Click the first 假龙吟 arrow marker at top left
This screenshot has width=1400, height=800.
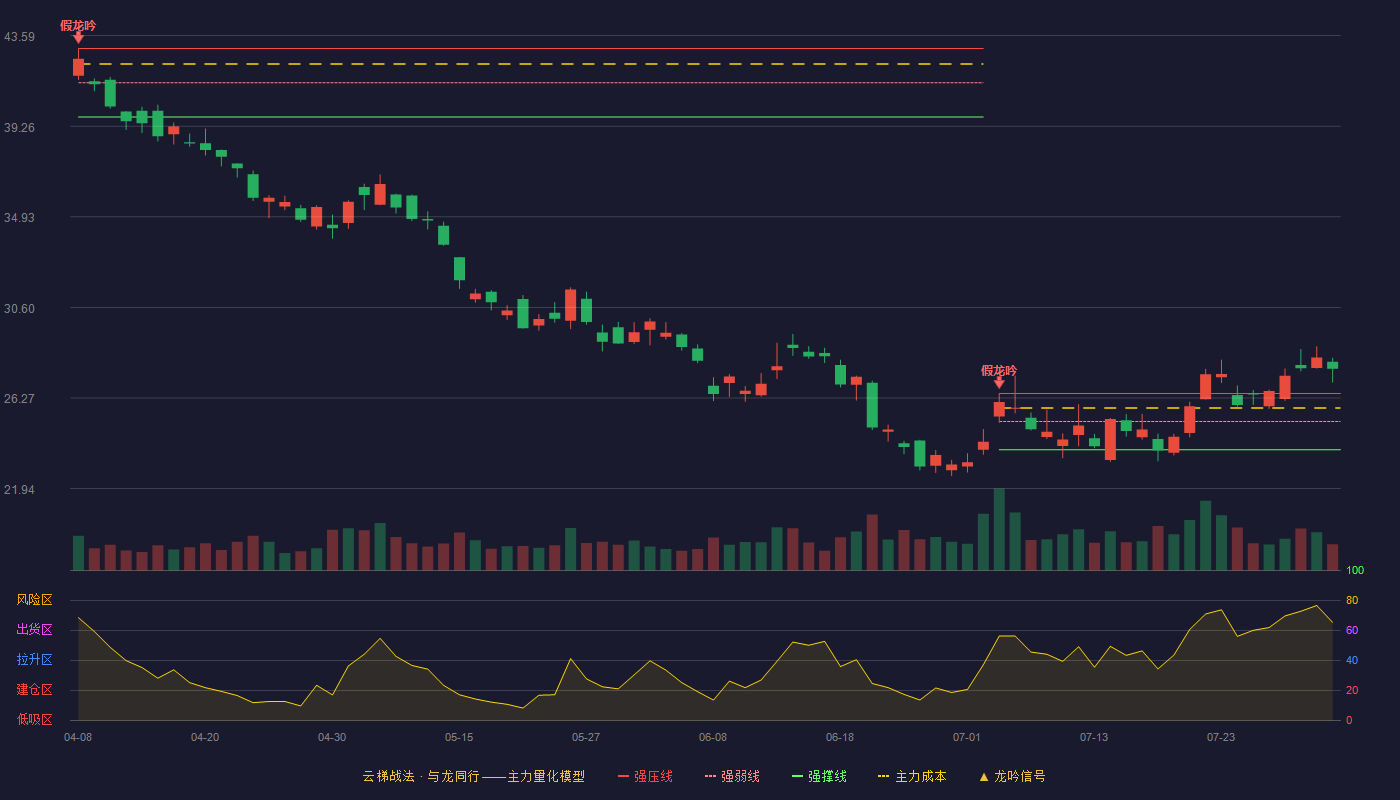tap(78, 38)
